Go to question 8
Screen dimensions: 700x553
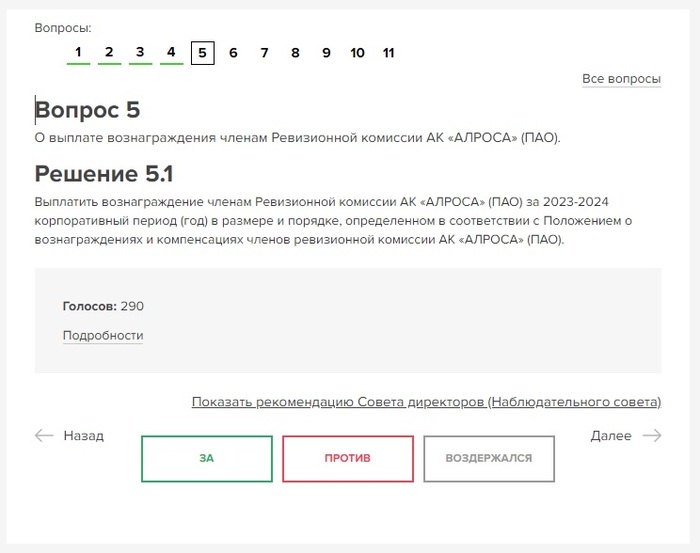tap(295, 53)
